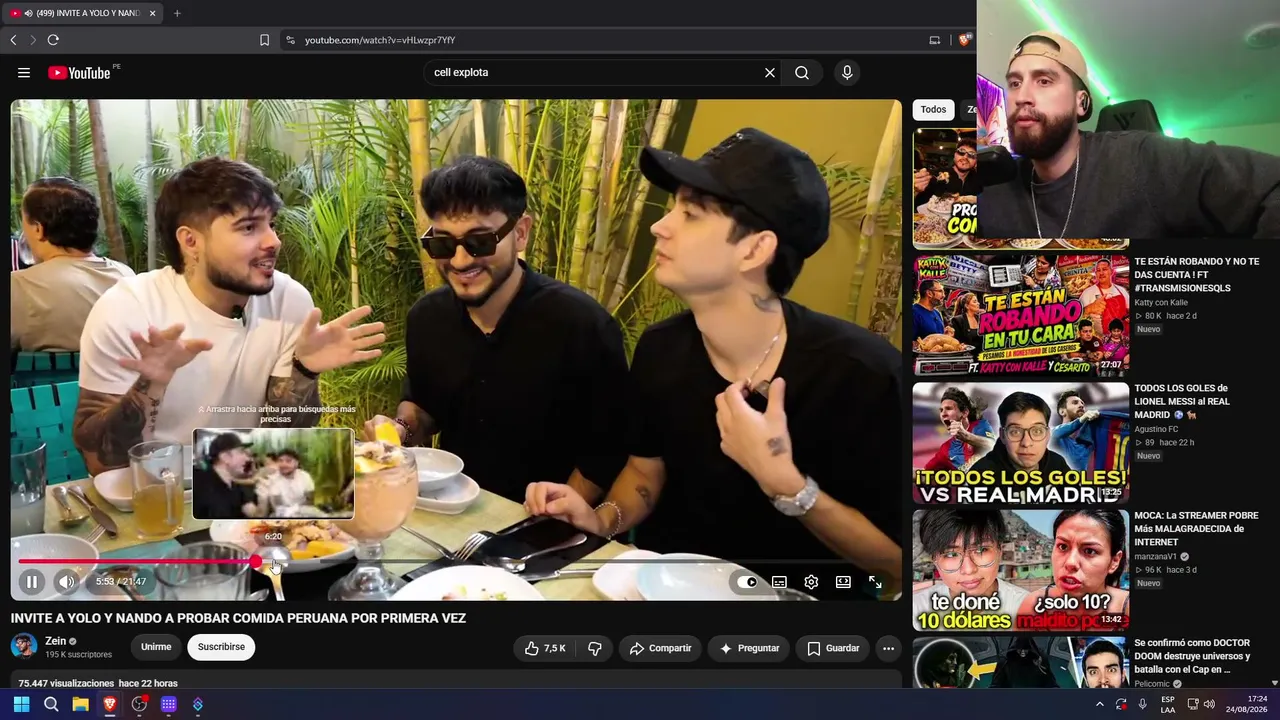Click the purple grid app taskbar icon
Screen dimensions: 1280x720
(x=169, y=704)
